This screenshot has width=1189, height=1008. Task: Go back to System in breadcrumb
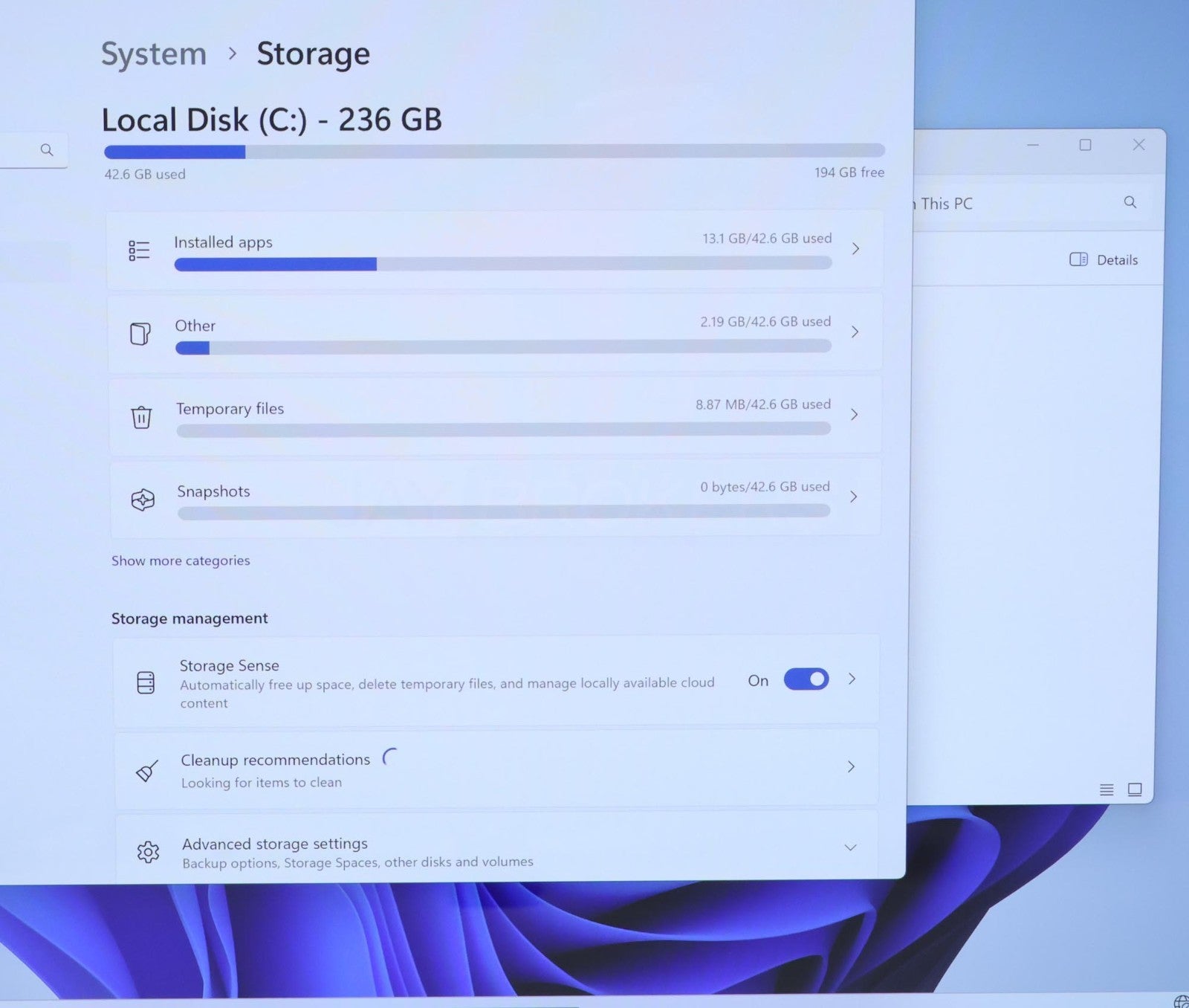click(x=154, y=54)
